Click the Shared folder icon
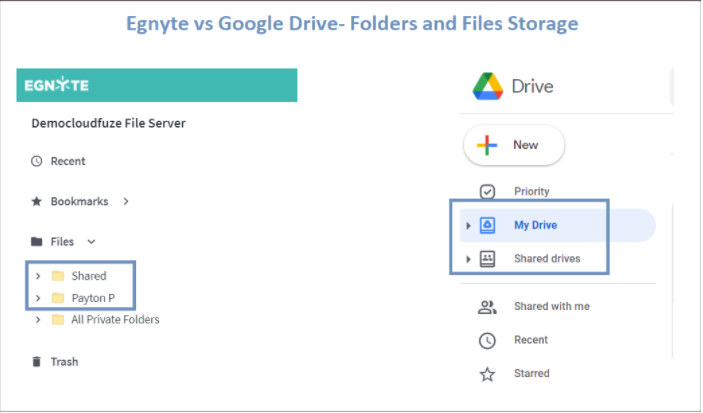This screenshot has height=413, width=703. [x=58, y=275]
